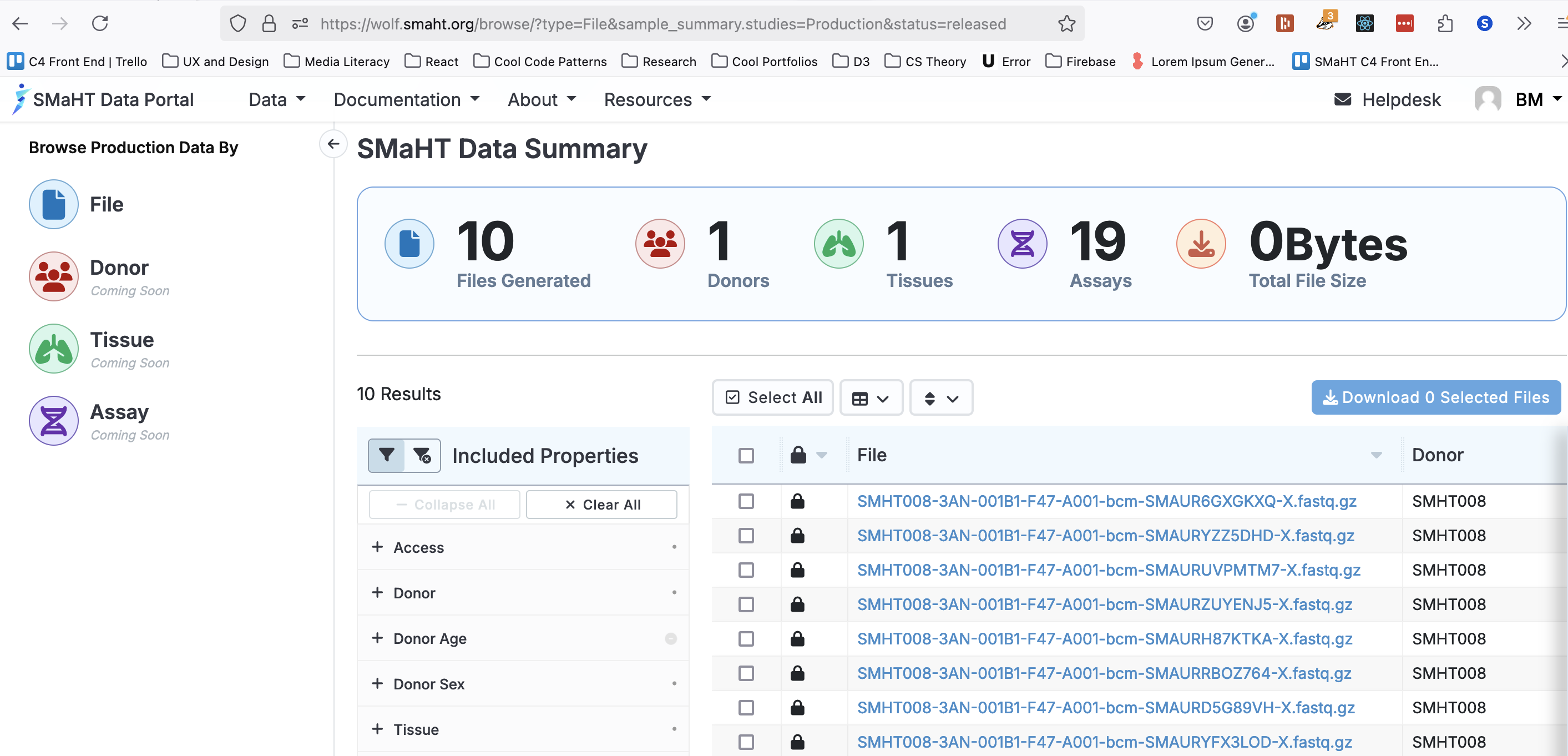Switch to the excluded properties filter icon
This screenshot has height=756, width=1568.
[x=422, y=455]
